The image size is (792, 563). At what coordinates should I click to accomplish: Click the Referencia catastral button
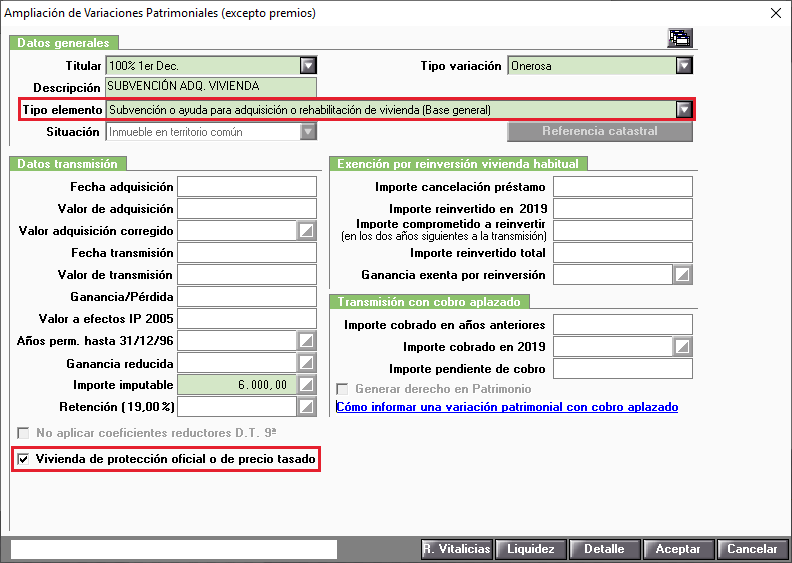click(x=600, y=131)
